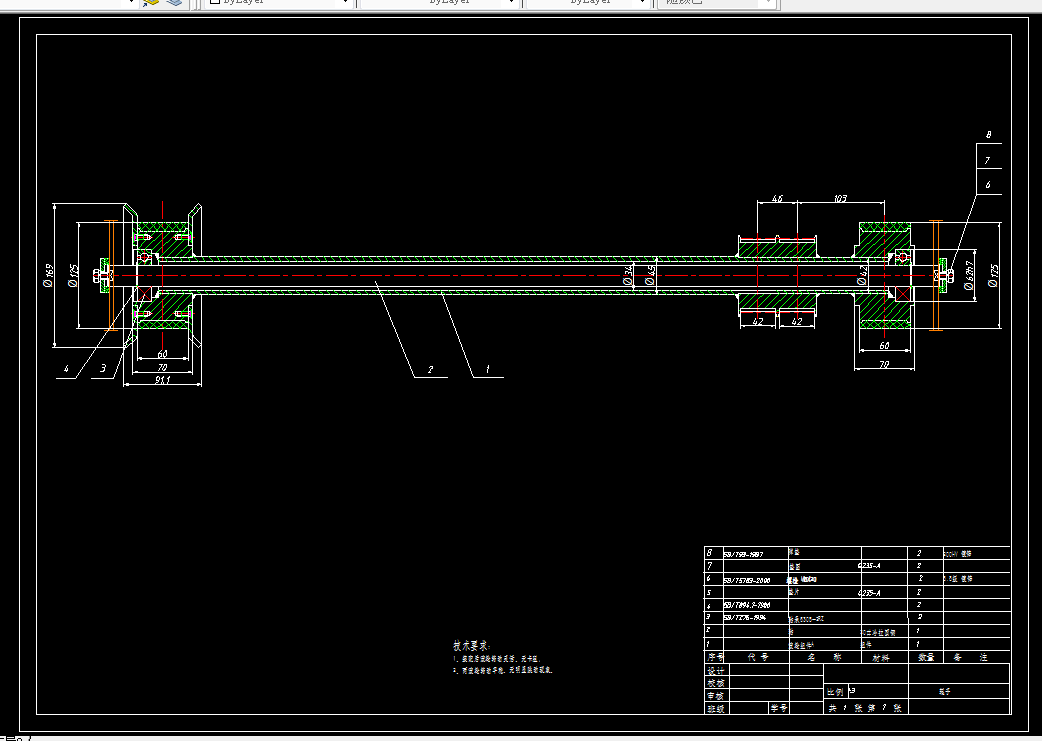Image resolution: width=1042 pixels, height=741 pixels.
Task: Click Q235-A material in row 5
Action: [869, 593]
